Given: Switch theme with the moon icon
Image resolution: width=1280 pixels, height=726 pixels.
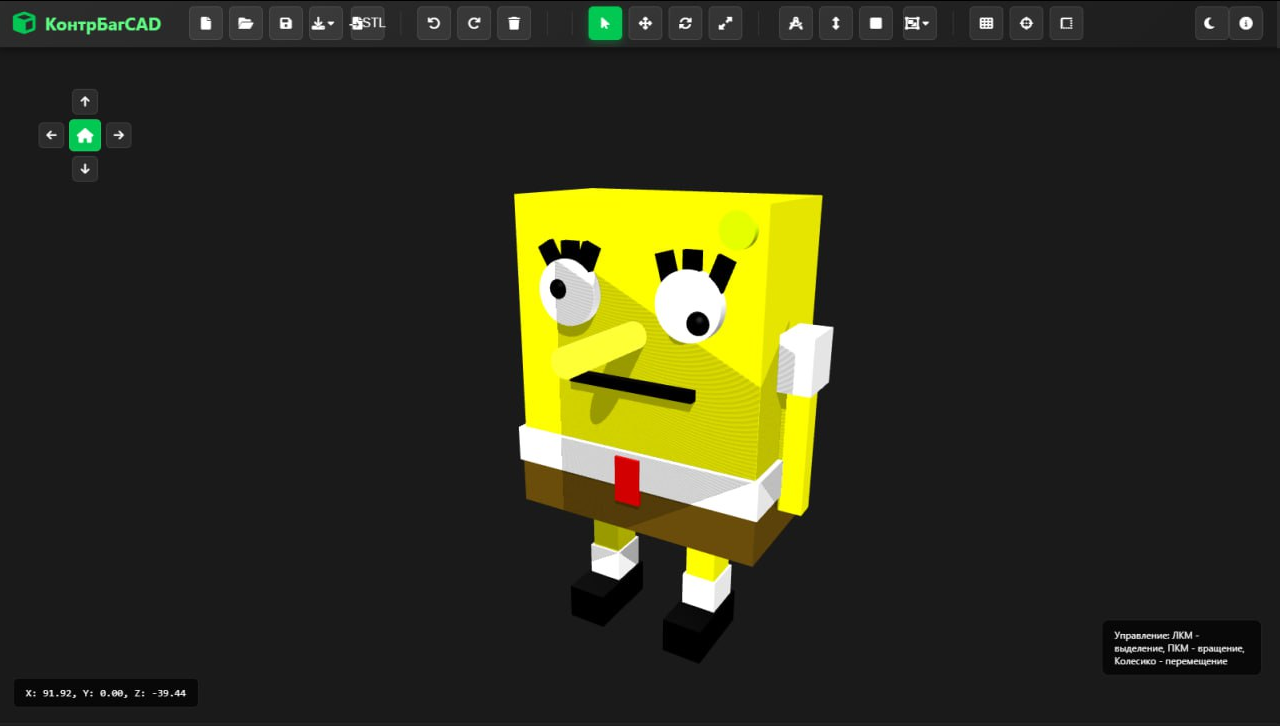Looking at the screenshot, I should 1212,23.
